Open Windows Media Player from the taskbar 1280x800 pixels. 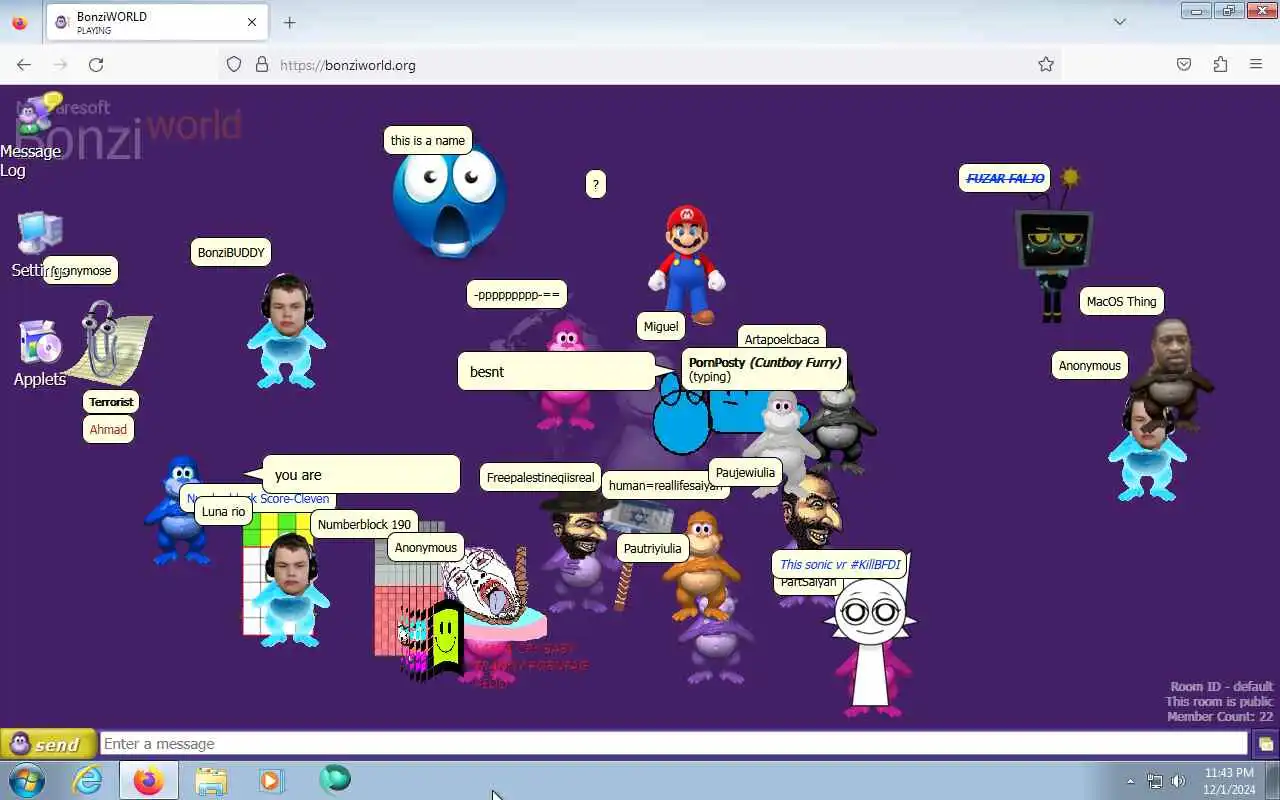271,780
